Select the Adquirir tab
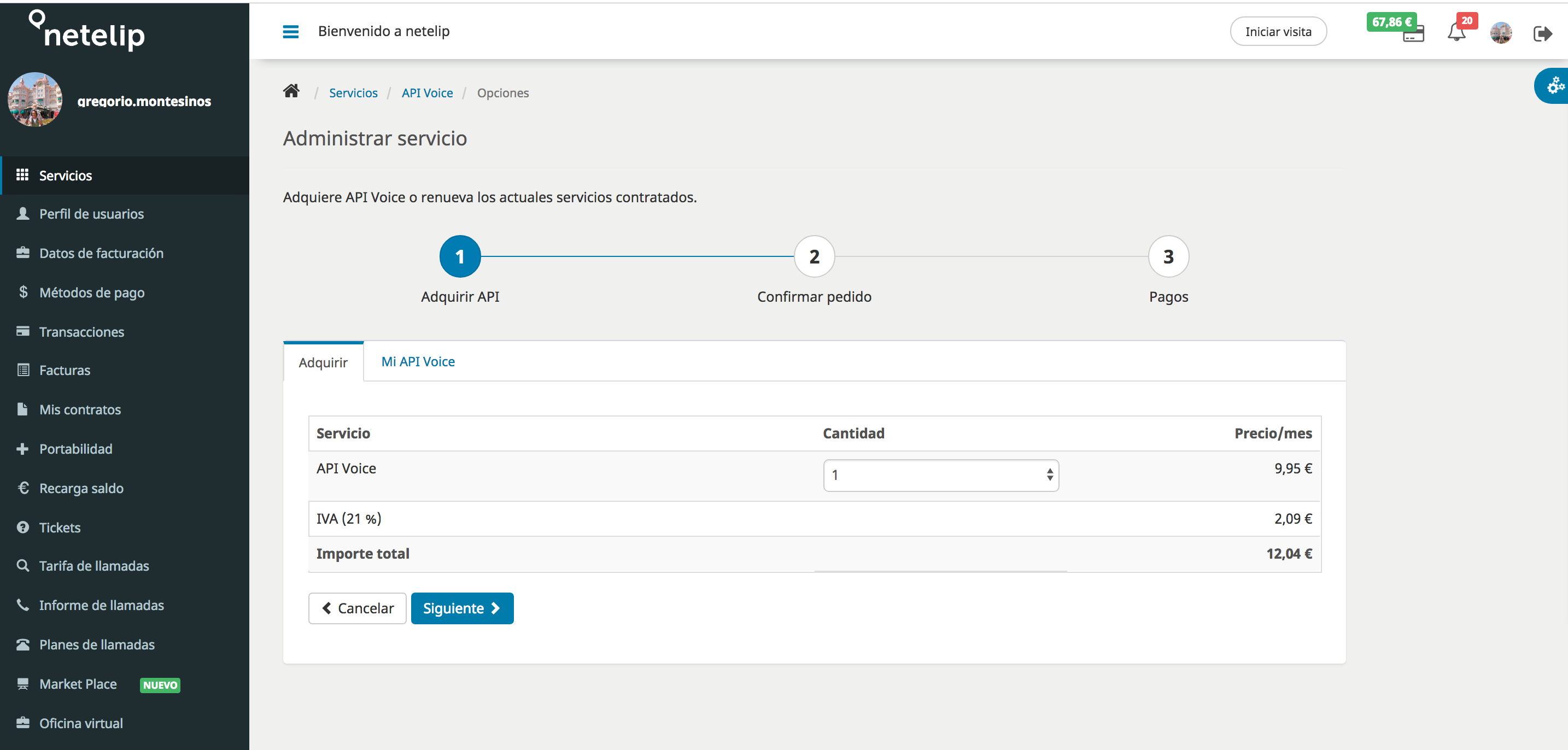The width and height of the screenshot is (1568, 750). (x=323, y=362)
